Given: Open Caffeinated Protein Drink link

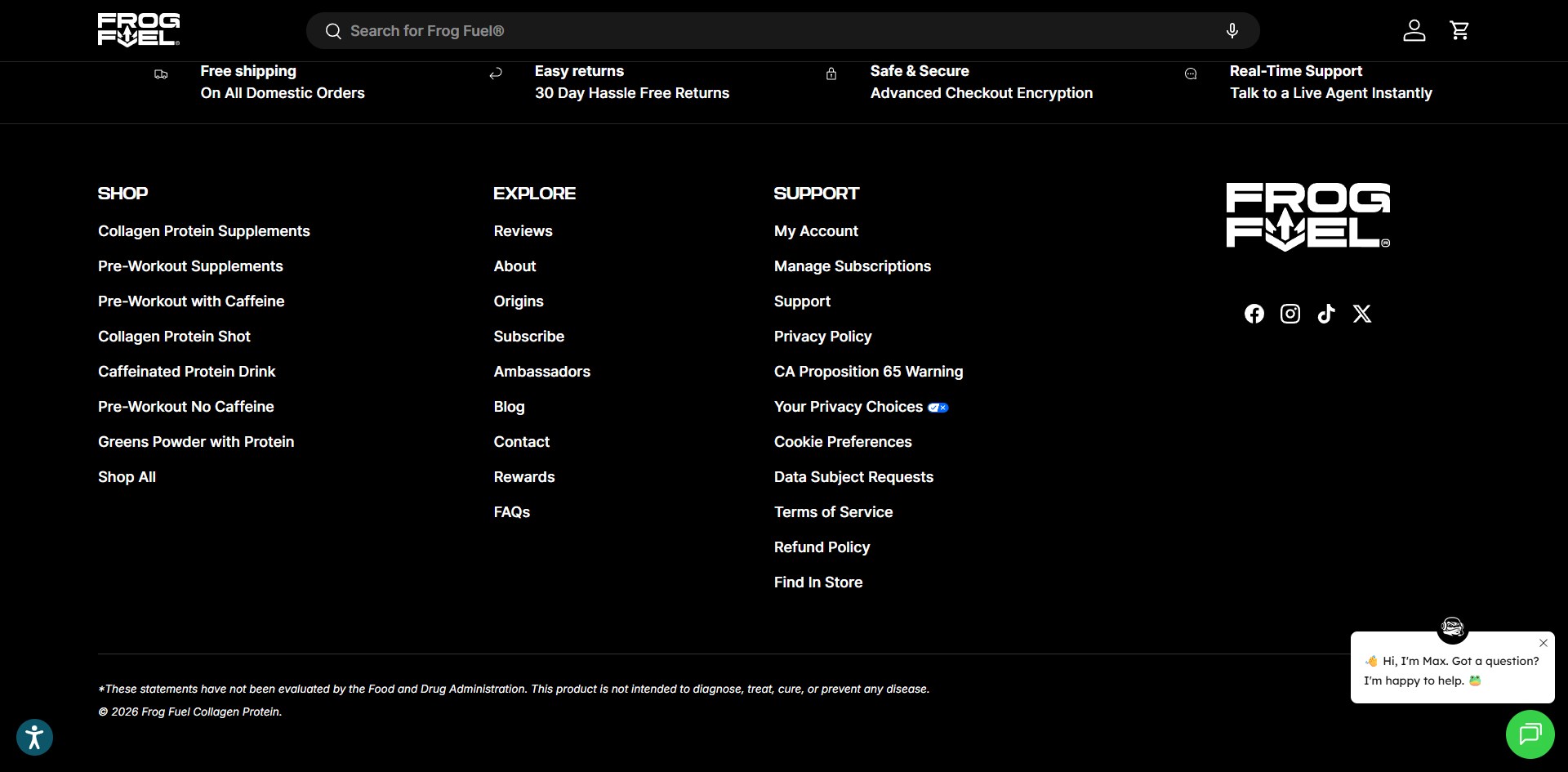Looking at the screenshot, I should tap(187, 372).
